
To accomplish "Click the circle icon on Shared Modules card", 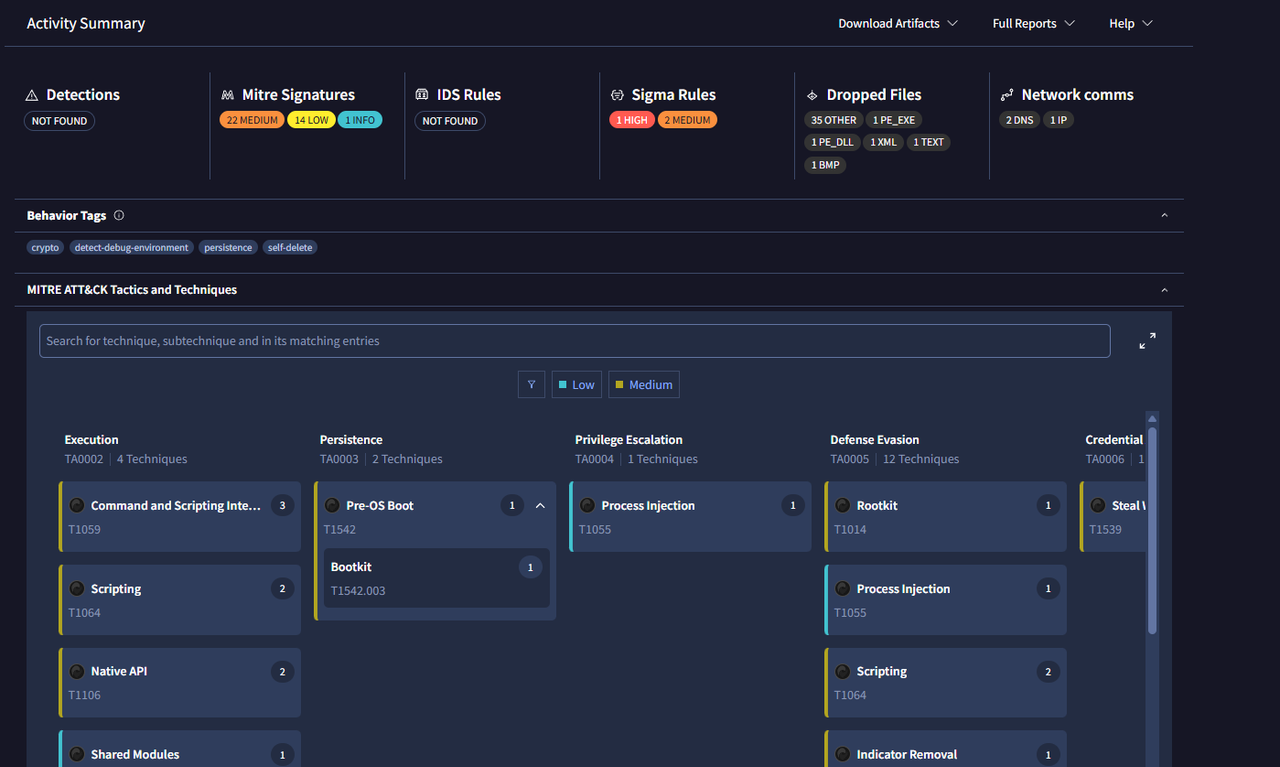I will tap(77, 754).
